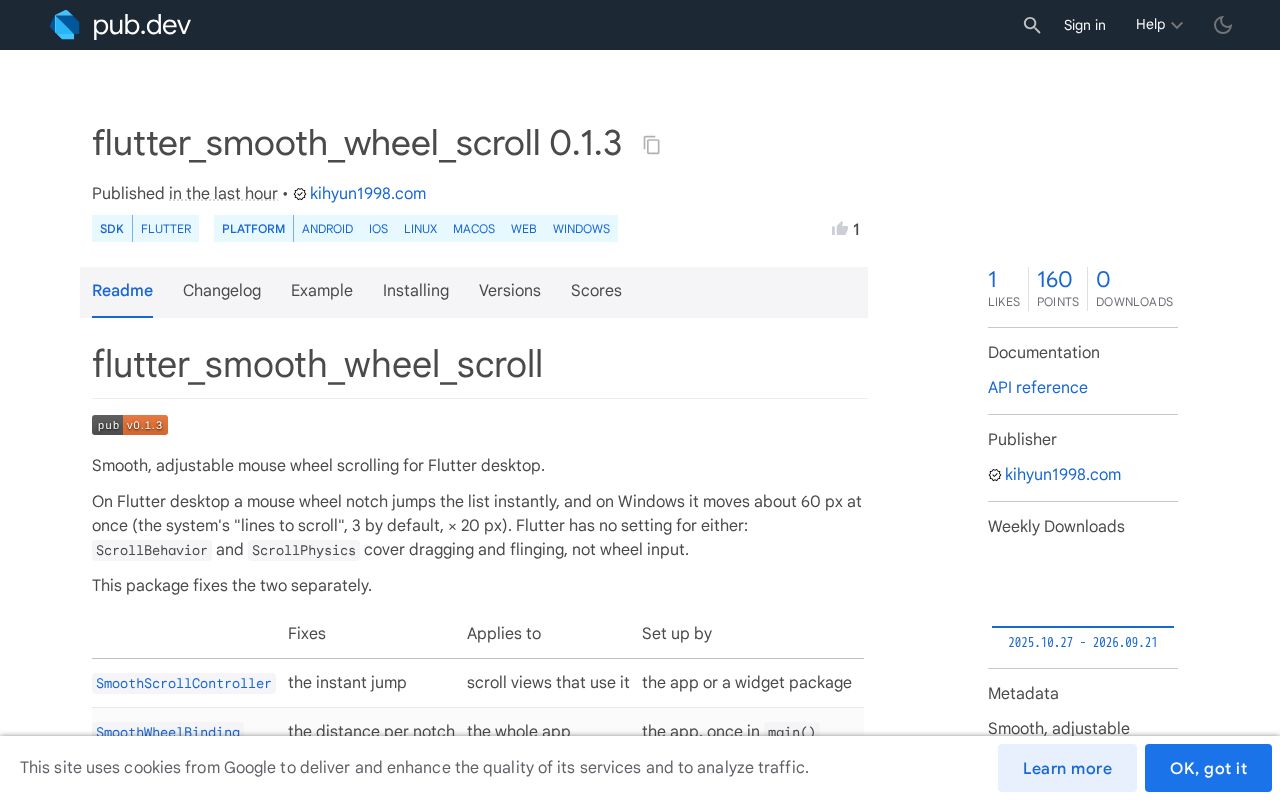This screenshot has width=1280, height=800.
Task: Click the PLATFORM tag label
Action: (x=253, y=229)
